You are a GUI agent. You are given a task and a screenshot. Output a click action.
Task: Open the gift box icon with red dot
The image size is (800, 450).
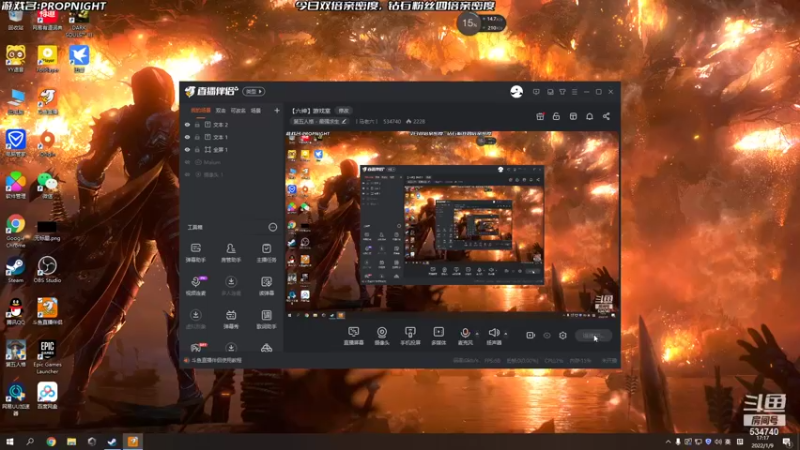pos(540,116)
